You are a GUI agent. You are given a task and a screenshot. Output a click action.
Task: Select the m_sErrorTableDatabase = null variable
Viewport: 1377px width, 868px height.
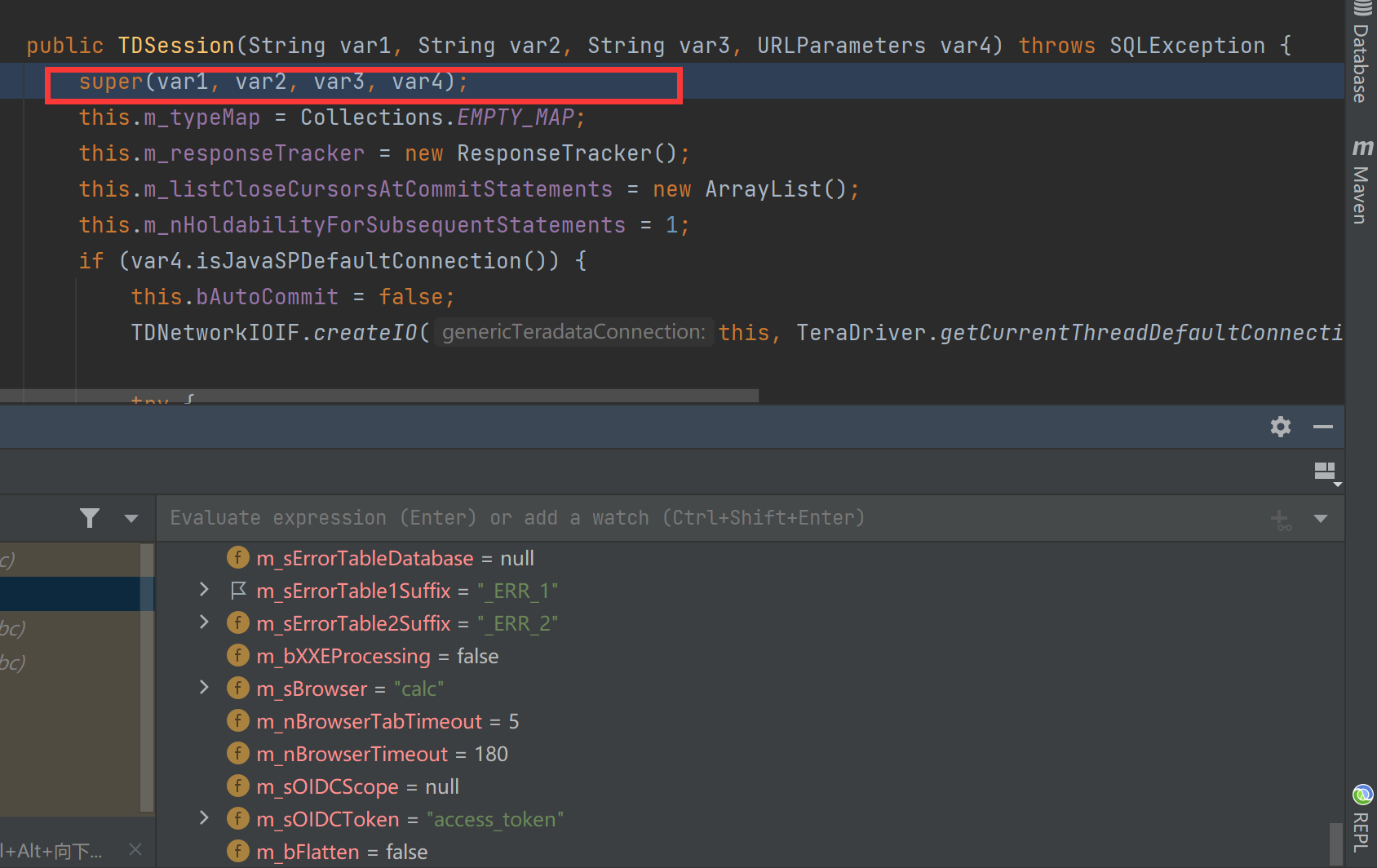[395, 558]
